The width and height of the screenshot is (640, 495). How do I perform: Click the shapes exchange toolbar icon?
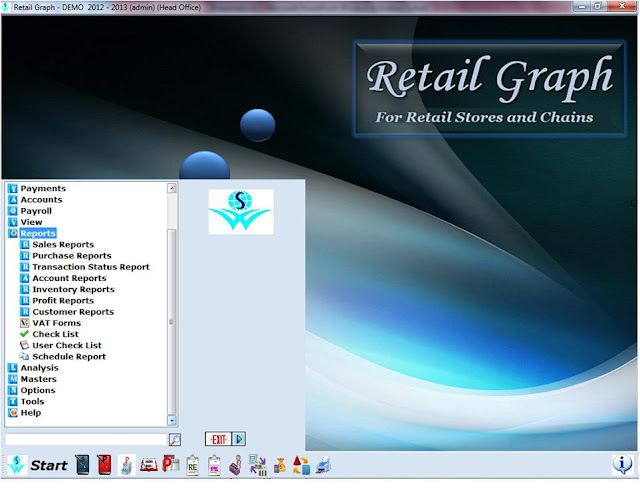coord(301,465)
